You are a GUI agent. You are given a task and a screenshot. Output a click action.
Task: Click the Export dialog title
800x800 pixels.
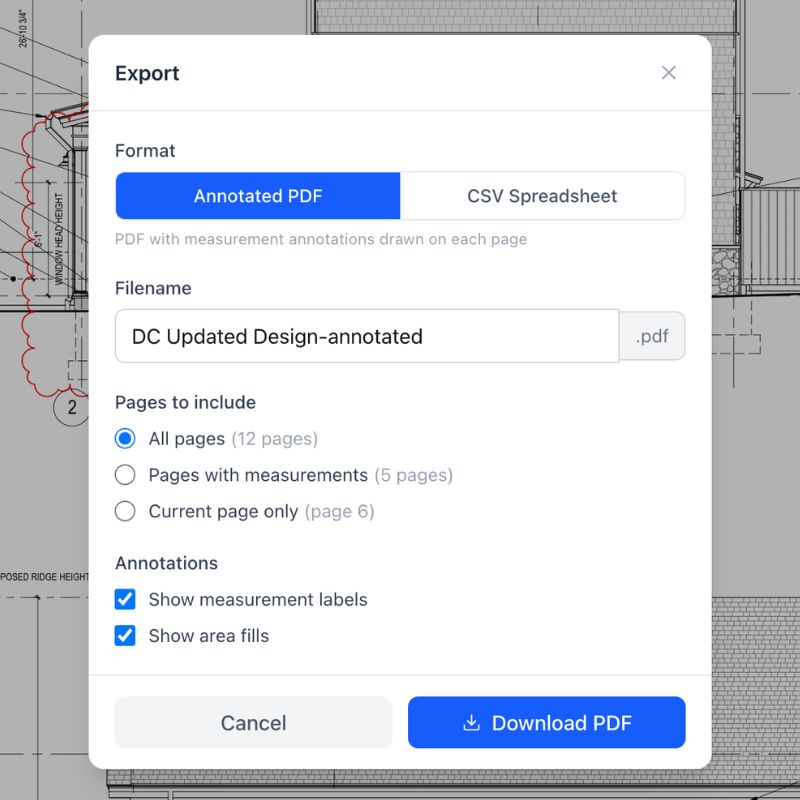[147, 73]
